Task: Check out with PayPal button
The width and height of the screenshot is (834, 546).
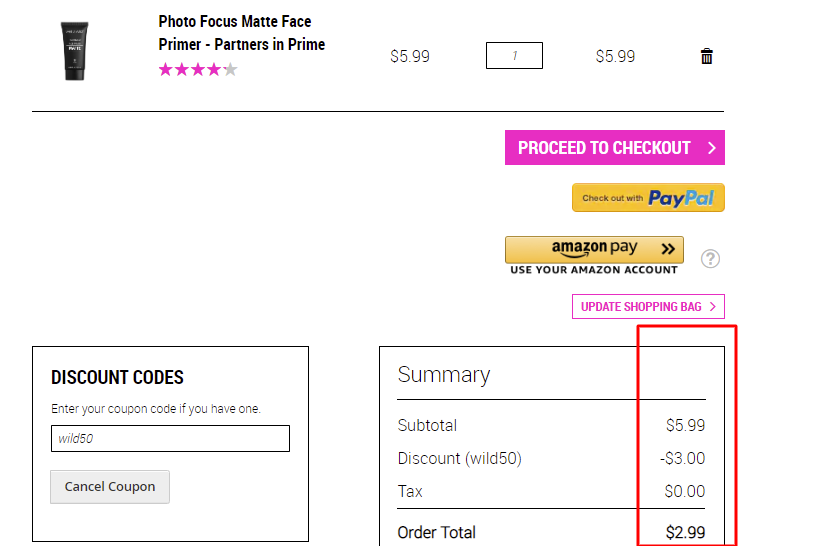Action: click(648, 198)
